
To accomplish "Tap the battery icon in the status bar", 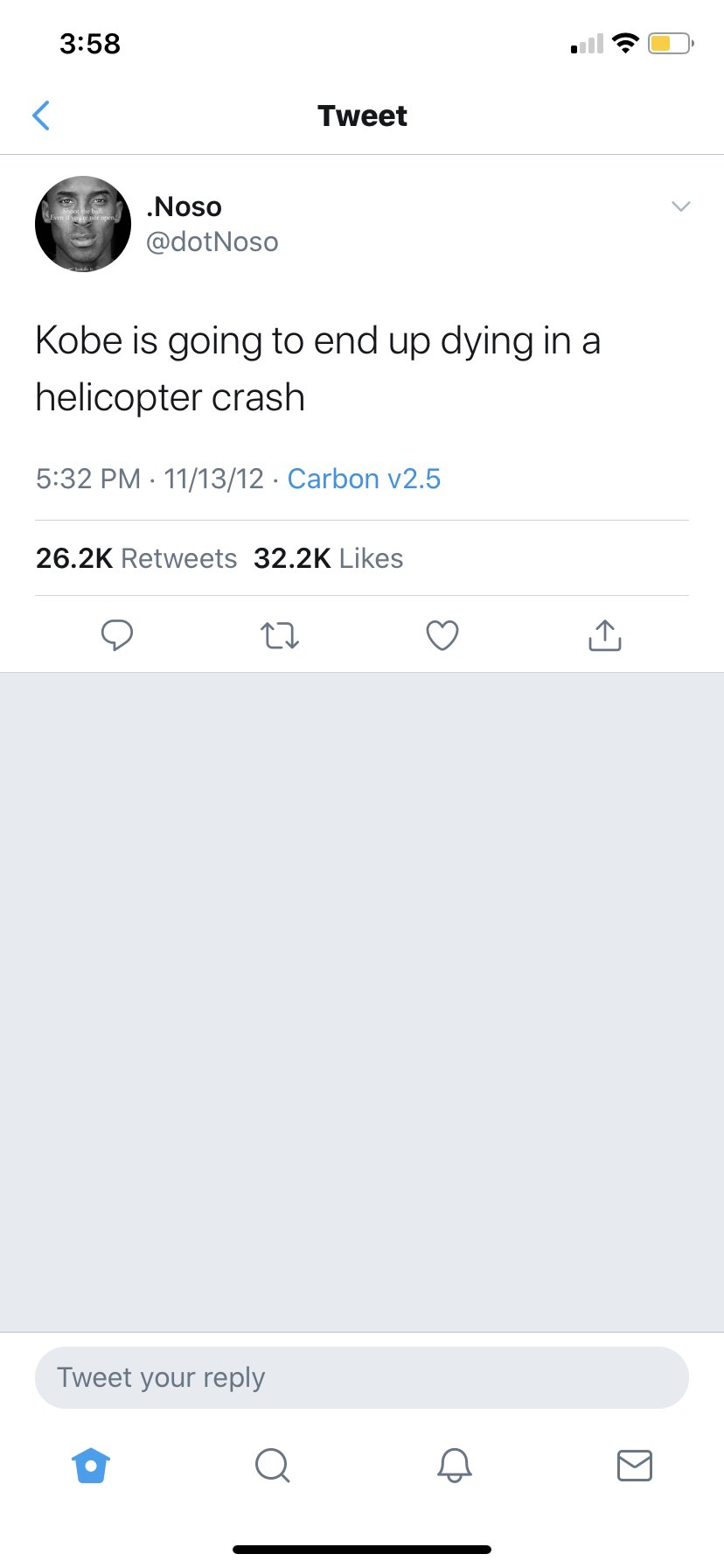I will pos(670,43).
